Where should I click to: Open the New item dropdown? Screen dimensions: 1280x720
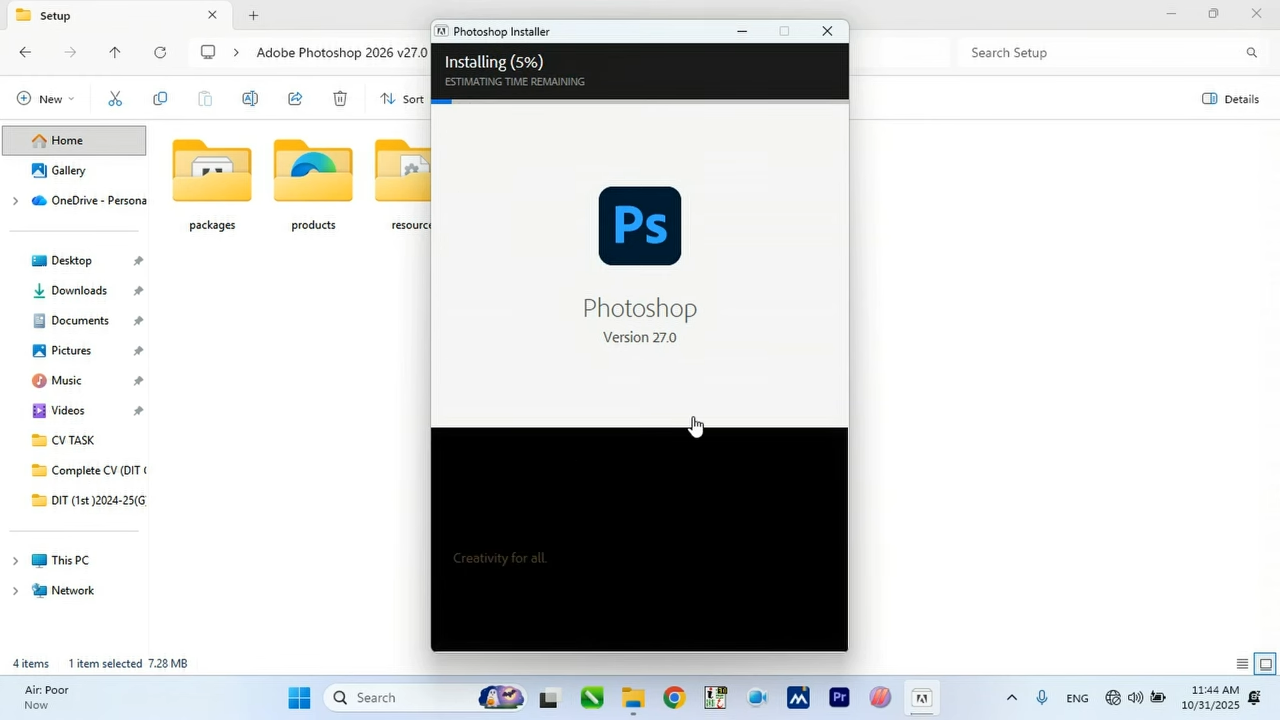(x=46, y=99)
